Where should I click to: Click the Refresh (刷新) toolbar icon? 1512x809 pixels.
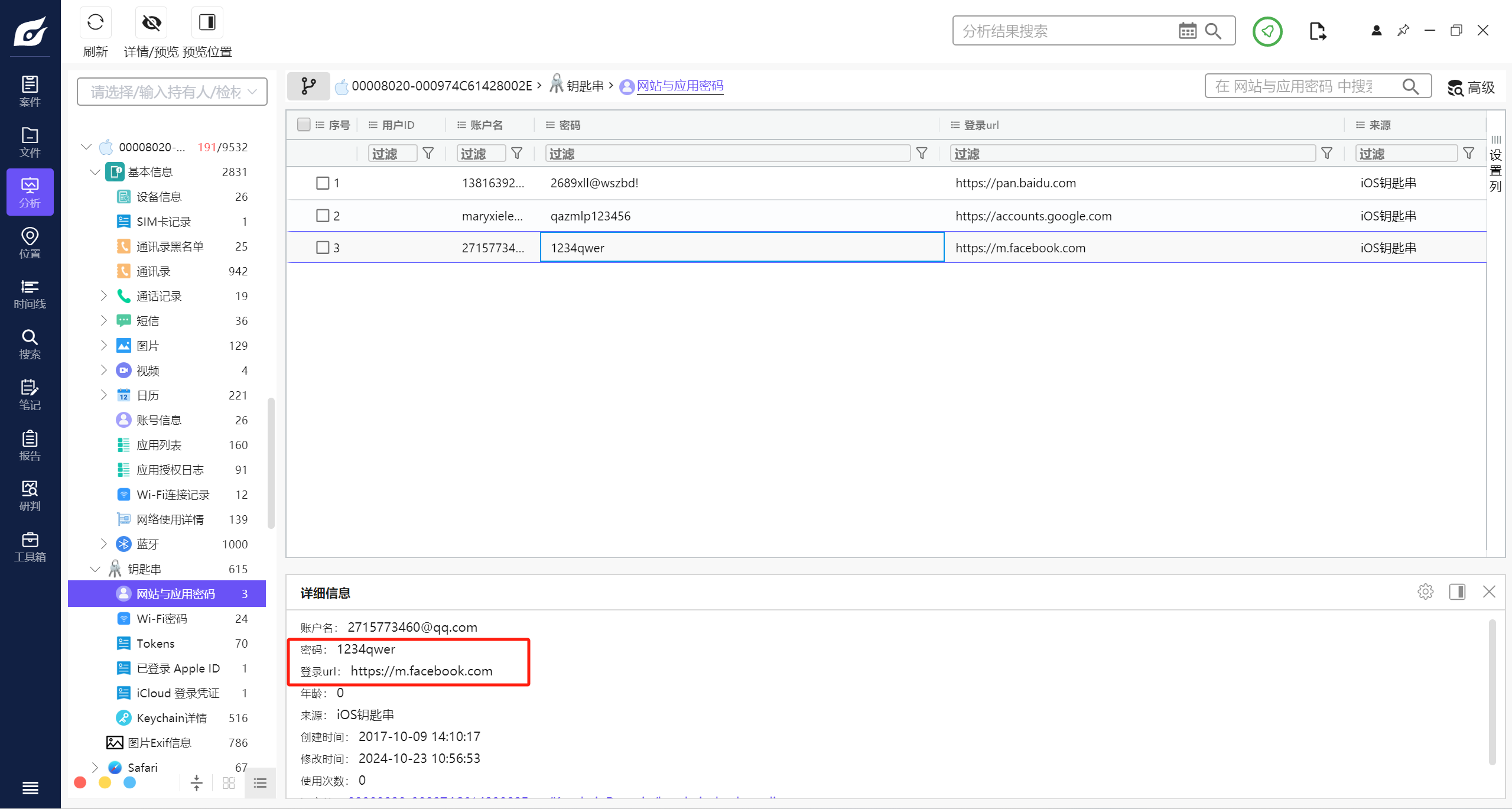tap(95, 23)
